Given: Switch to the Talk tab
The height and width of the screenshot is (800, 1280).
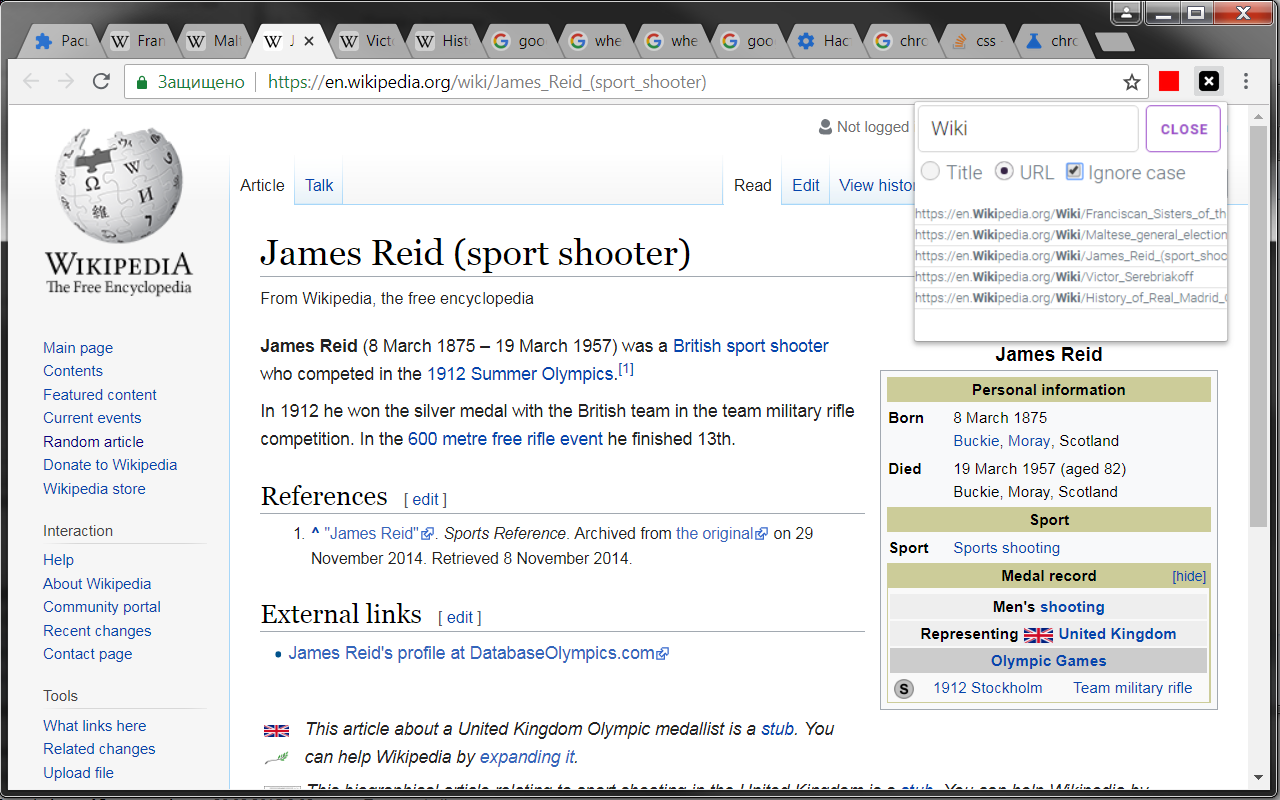Looking at the screenshot, I should [319, 185].
